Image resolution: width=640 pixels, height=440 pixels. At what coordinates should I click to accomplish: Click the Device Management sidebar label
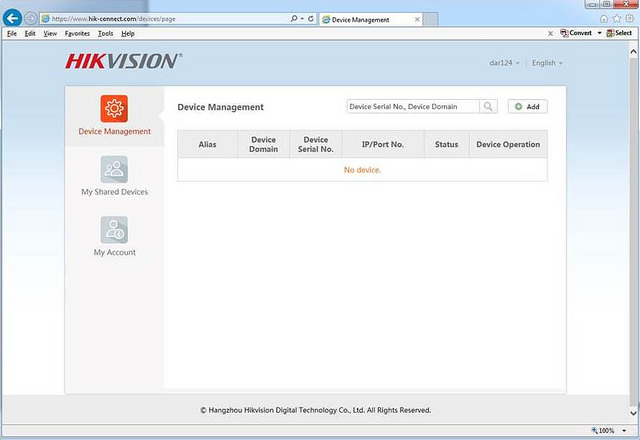(x=115, y=131)
